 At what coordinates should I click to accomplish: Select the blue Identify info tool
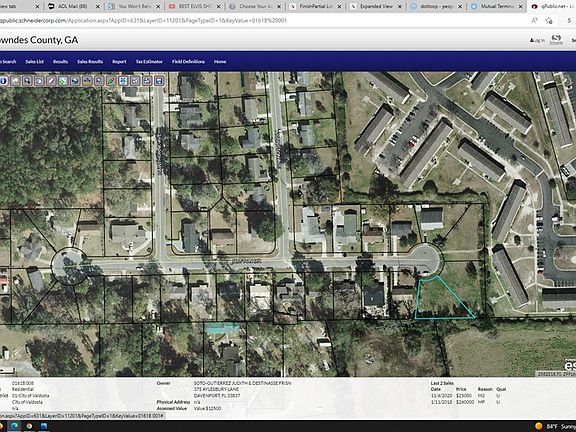(x=4, y=81)
